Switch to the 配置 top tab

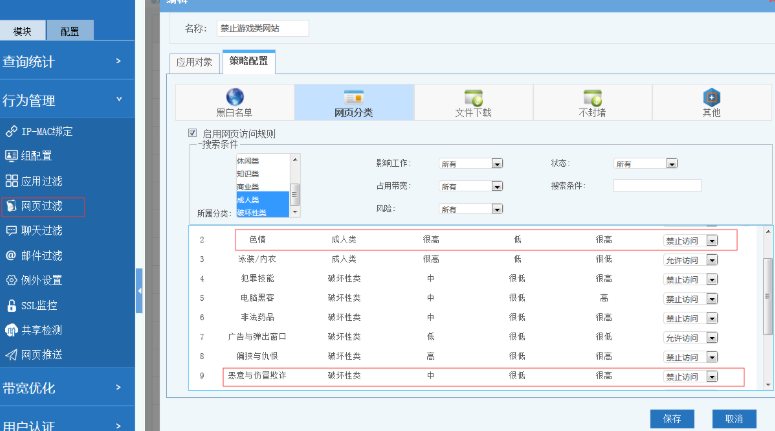point(70,32)
